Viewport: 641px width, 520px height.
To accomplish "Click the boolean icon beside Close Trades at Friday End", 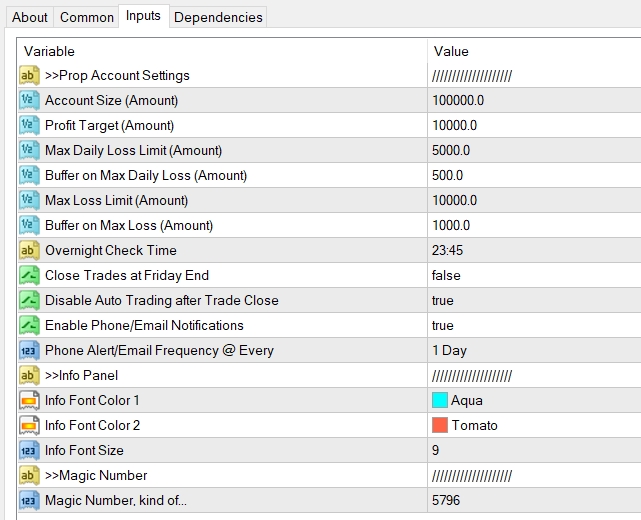I will (x=29, y=276).
